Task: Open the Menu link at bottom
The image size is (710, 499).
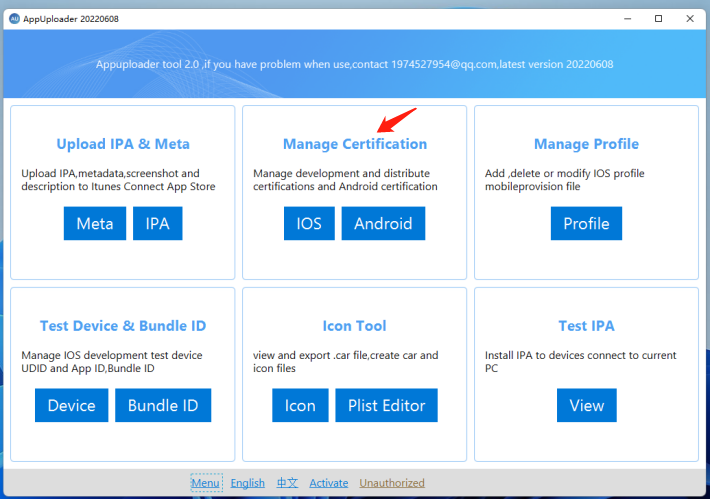Action: pyautogui.click(x=206, y=483)
